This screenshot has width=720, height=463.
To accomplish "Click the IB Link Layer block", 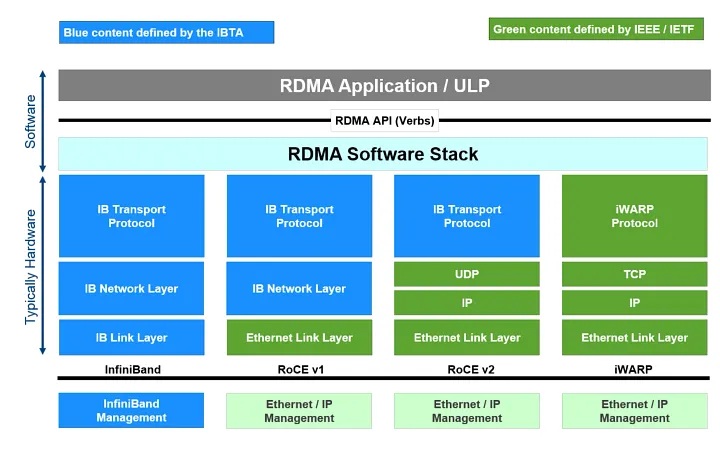I will tap(131, 338).
